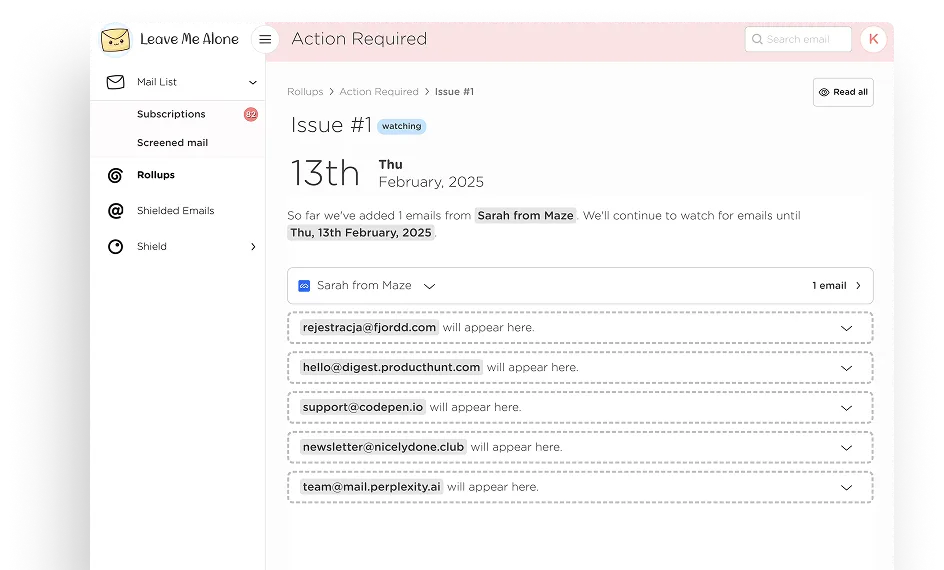Click the Shield circle icon

click(116, 247)
